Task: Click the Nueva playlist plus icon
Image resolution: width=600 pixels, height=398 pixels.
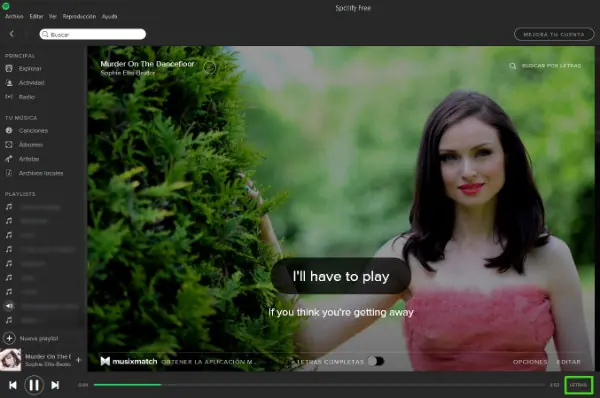Action: point(9,338)
